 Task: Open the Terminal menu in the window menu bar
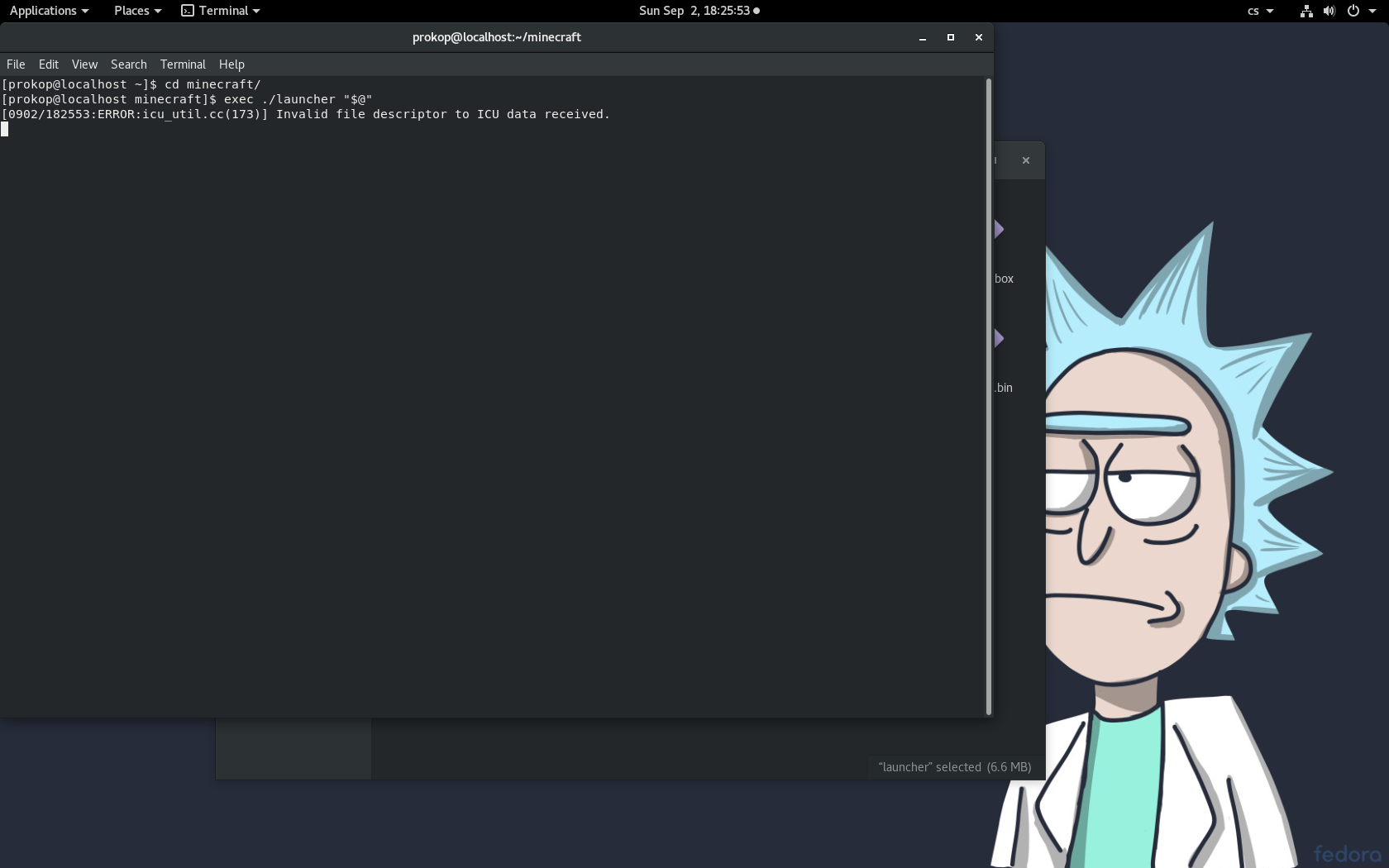coord(183,64)
